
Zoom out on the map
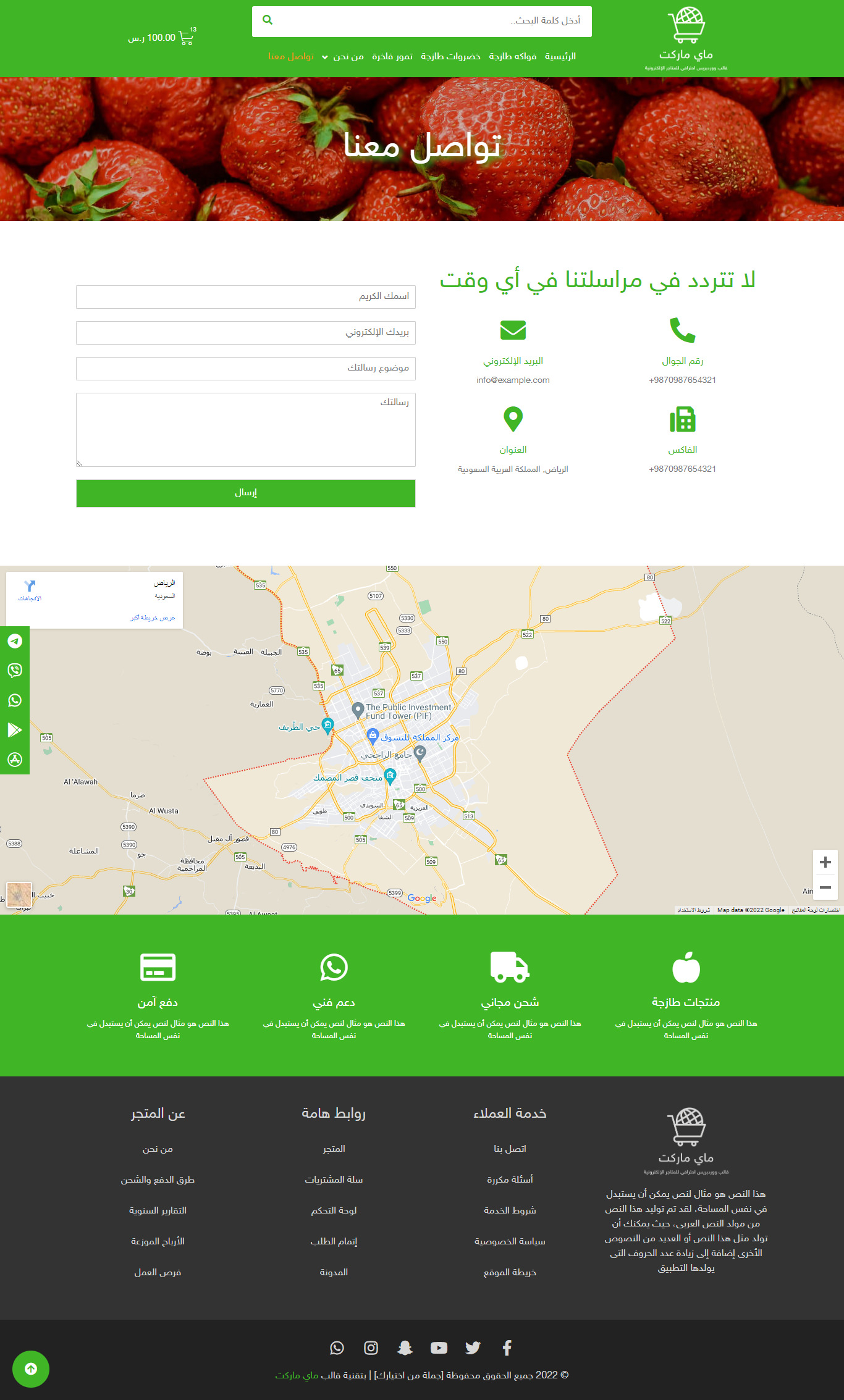(825, 887)
